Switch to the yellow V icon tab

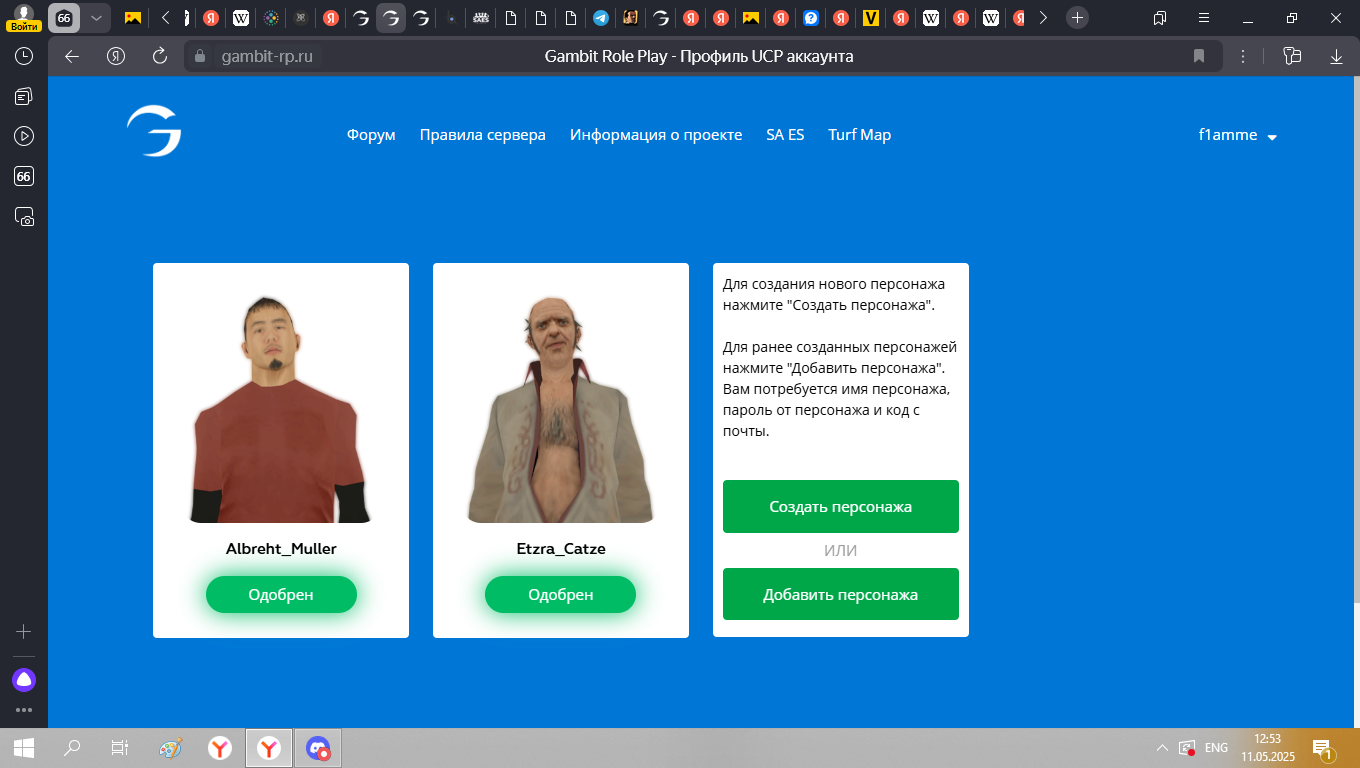tap(871, 18)
